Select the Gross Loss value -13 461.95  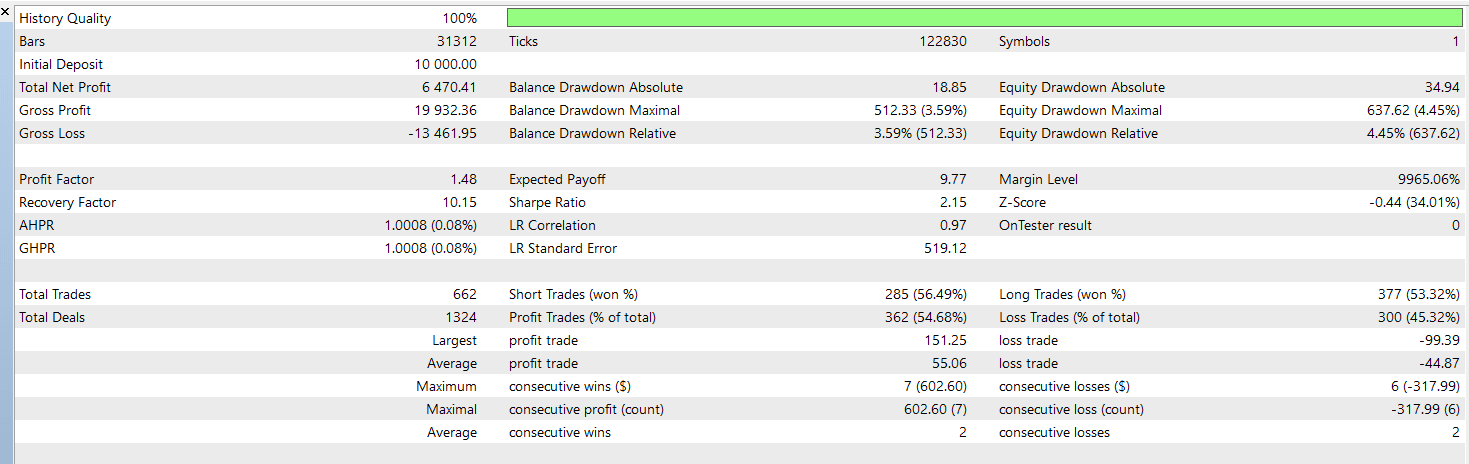(441, 133)
